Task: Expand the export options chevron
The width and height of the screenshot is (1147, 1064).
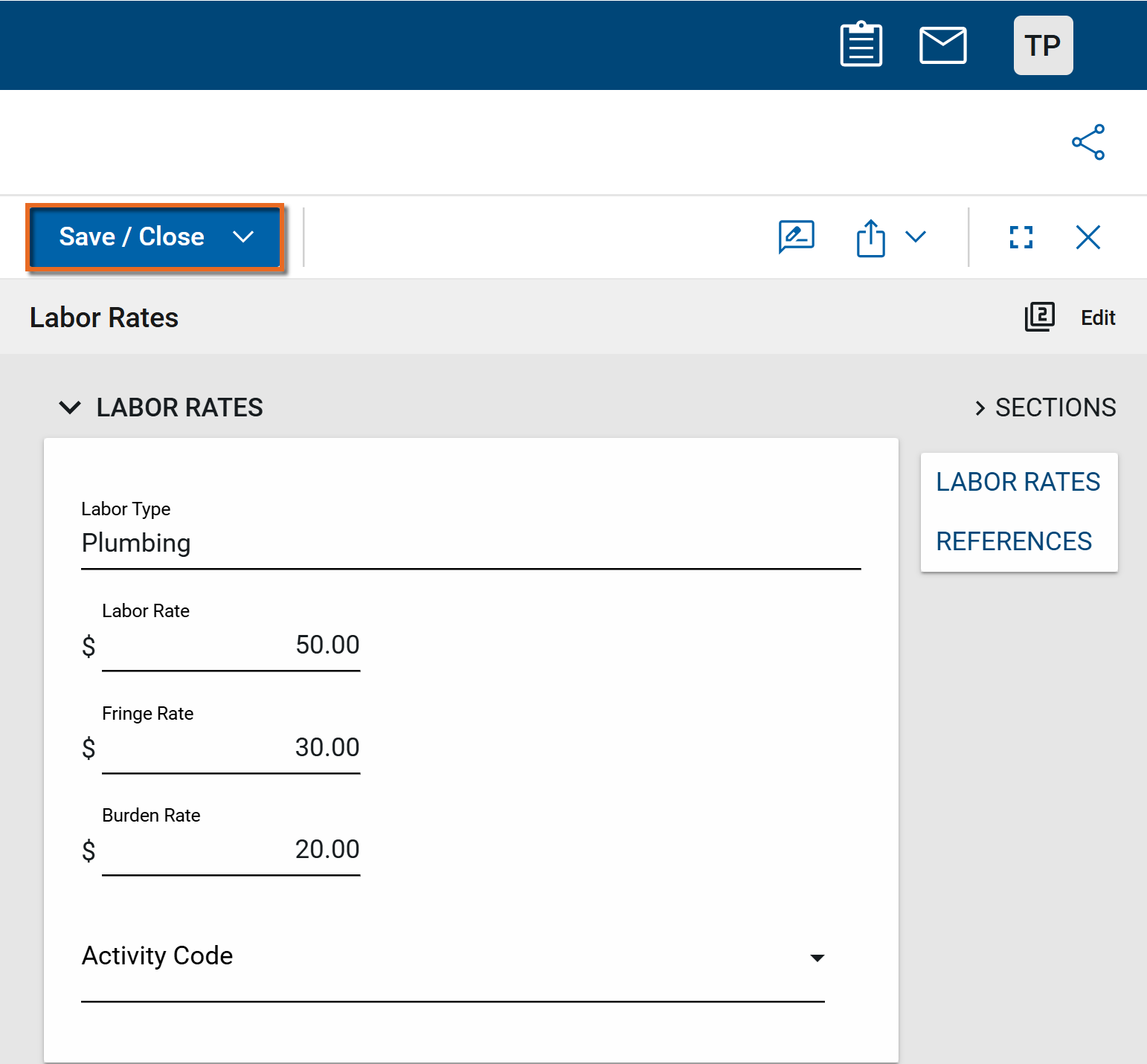Action: point(916,237)
